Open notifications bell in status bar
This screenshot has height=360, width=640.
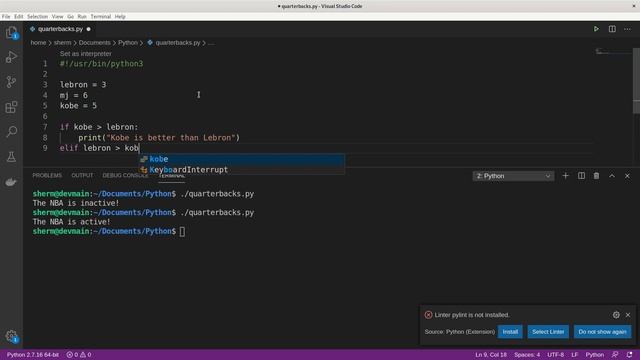(x=629, y=355)
